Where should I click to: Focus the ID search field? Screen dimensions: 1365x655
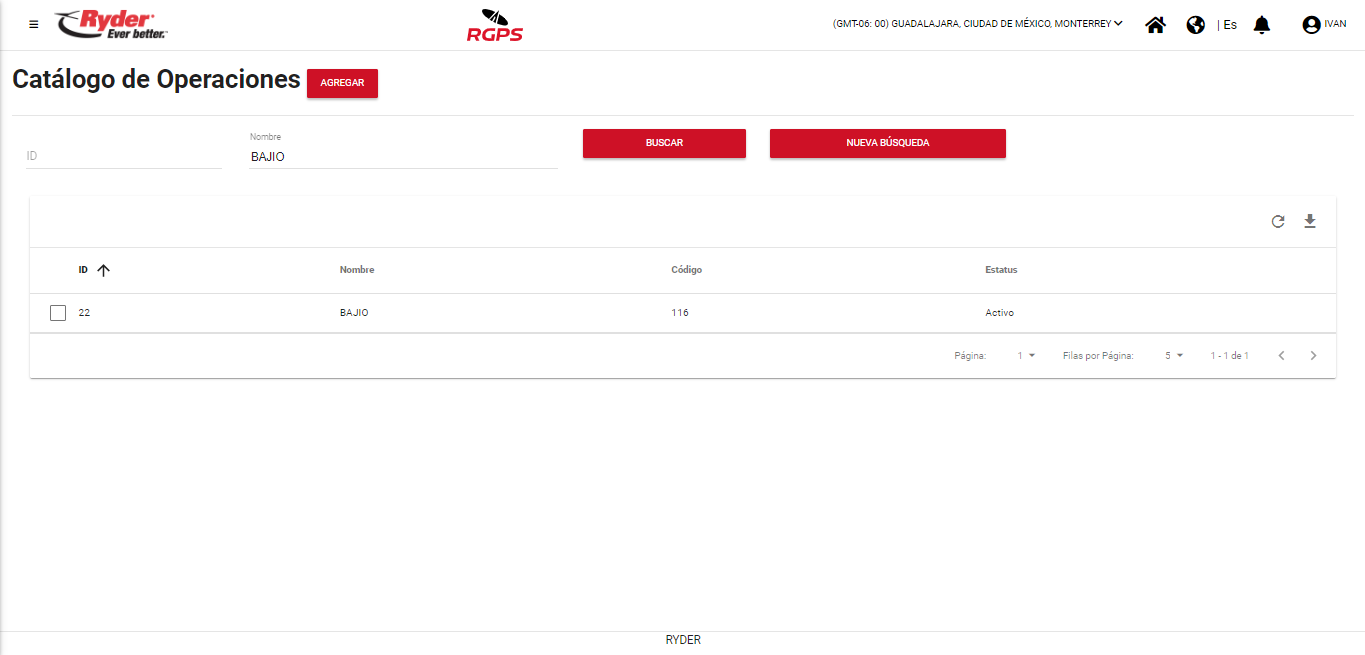tap(123, 157)
